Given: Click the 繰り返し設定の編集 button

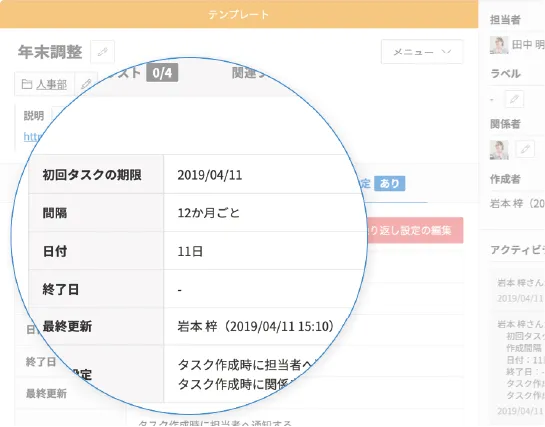Looking at the screenshot, I should (415, 230).
